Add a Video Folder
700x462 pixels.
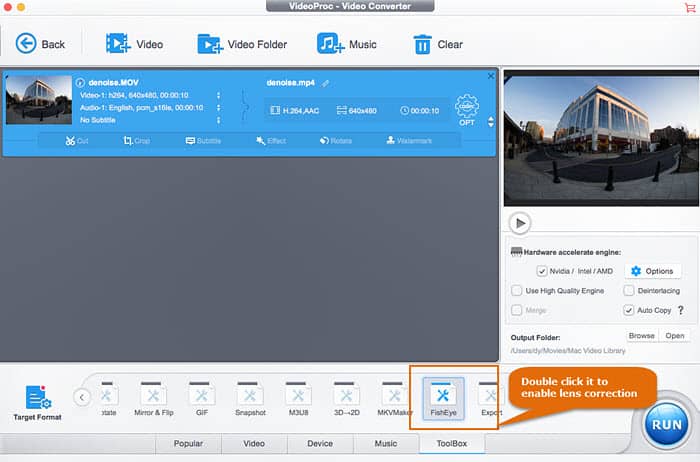point(242,44)
